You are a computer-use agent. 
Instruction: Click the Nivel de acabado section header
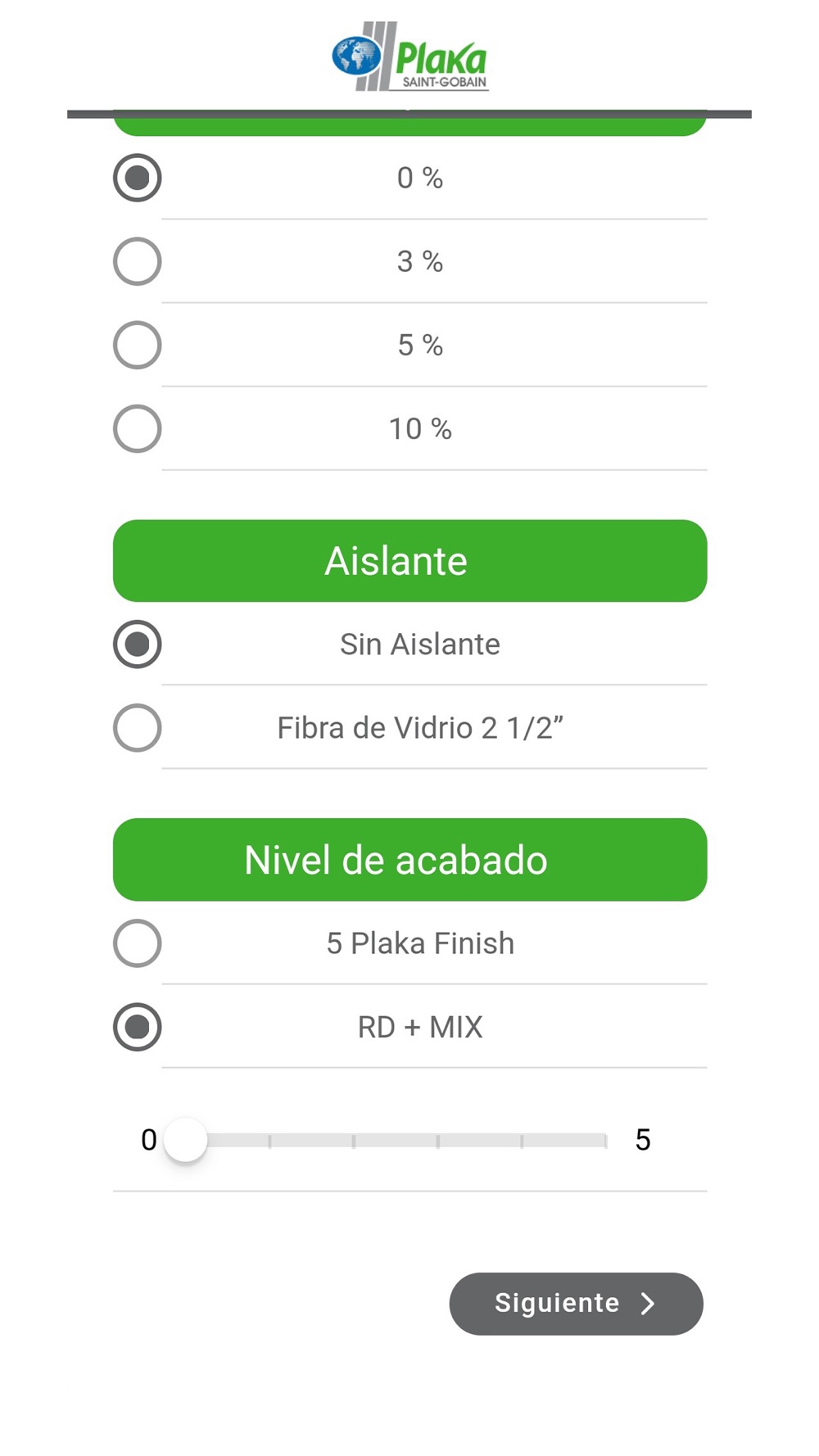click(x=409, y=860)
